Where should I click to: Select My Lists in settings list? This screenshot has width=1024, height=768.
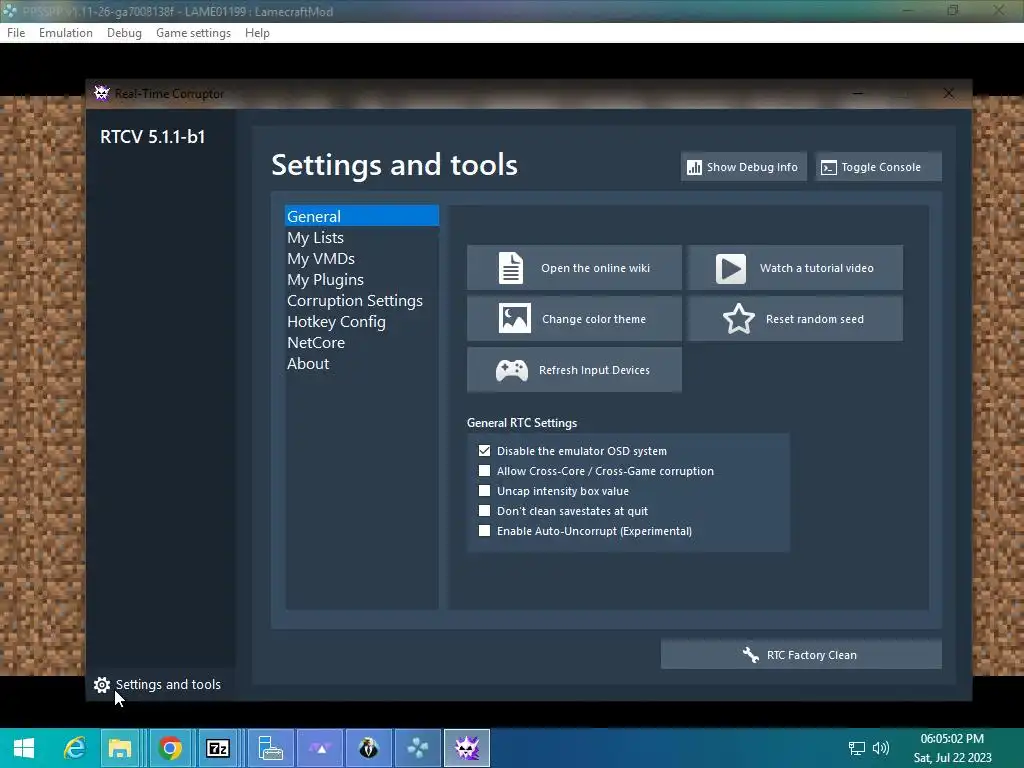(x=362, y=238)
